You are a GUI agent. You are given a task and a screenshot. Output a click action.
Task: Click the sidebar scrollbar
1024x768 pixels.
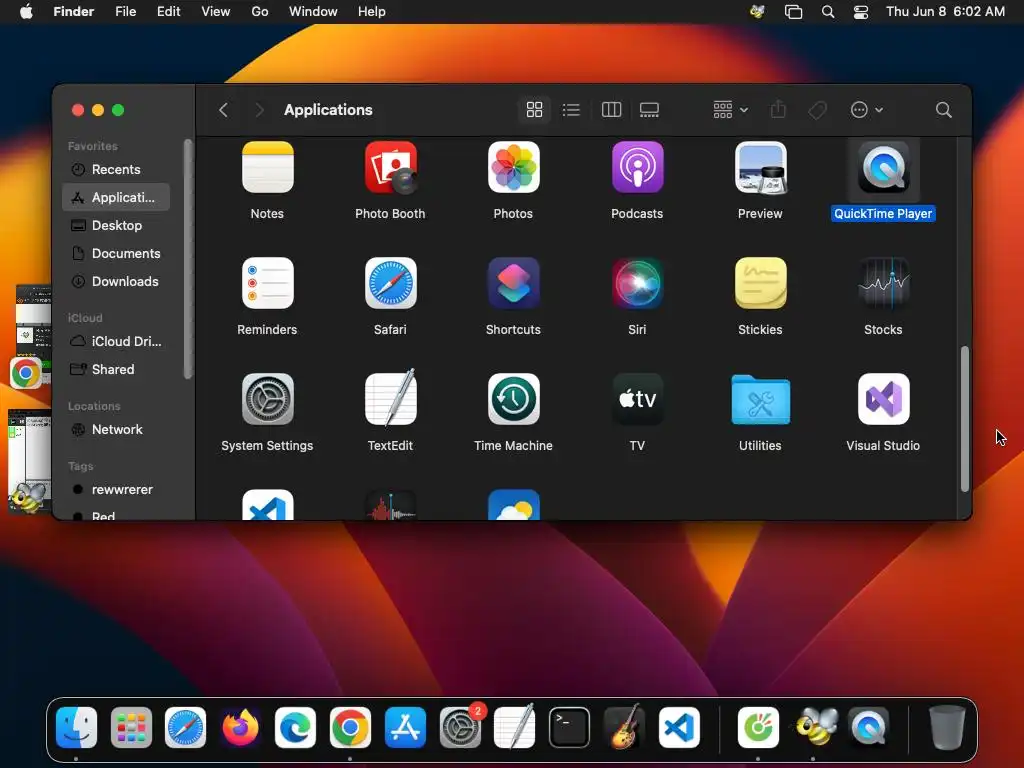pyautogui.click(x=188, y=259)
